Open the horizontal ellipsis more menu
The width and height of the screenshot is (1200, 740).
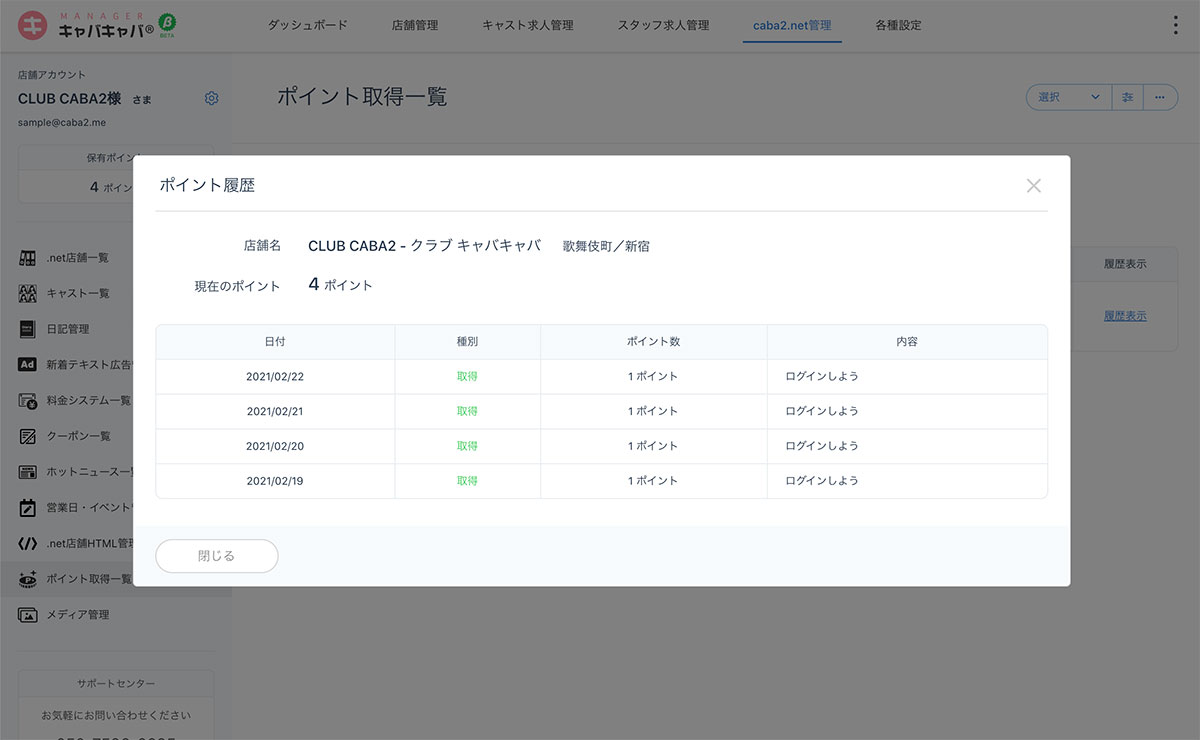[x=1160, y=97]
